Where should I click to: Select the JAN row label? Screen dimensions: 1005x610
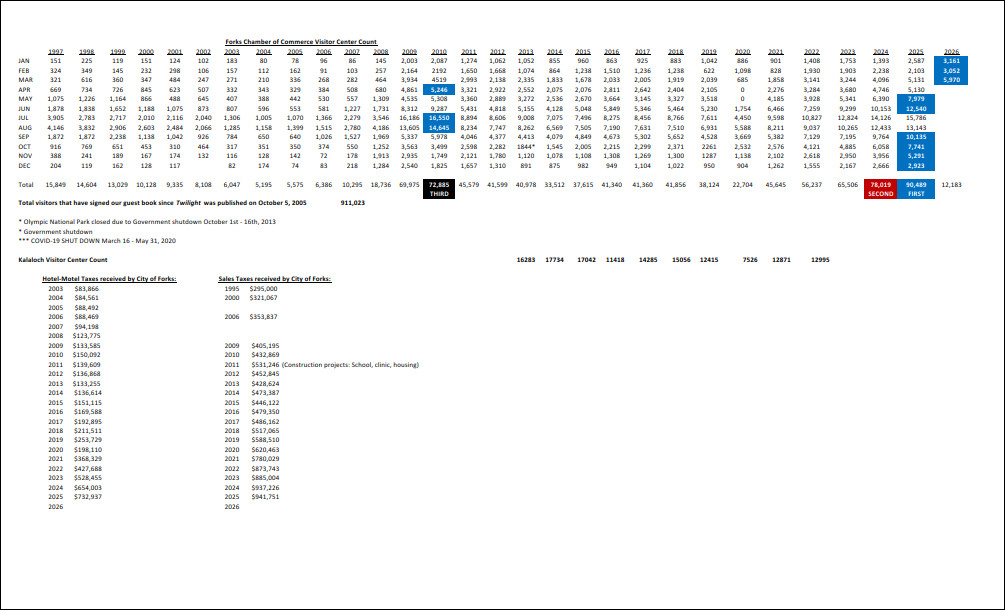click(x=25, y=61)
